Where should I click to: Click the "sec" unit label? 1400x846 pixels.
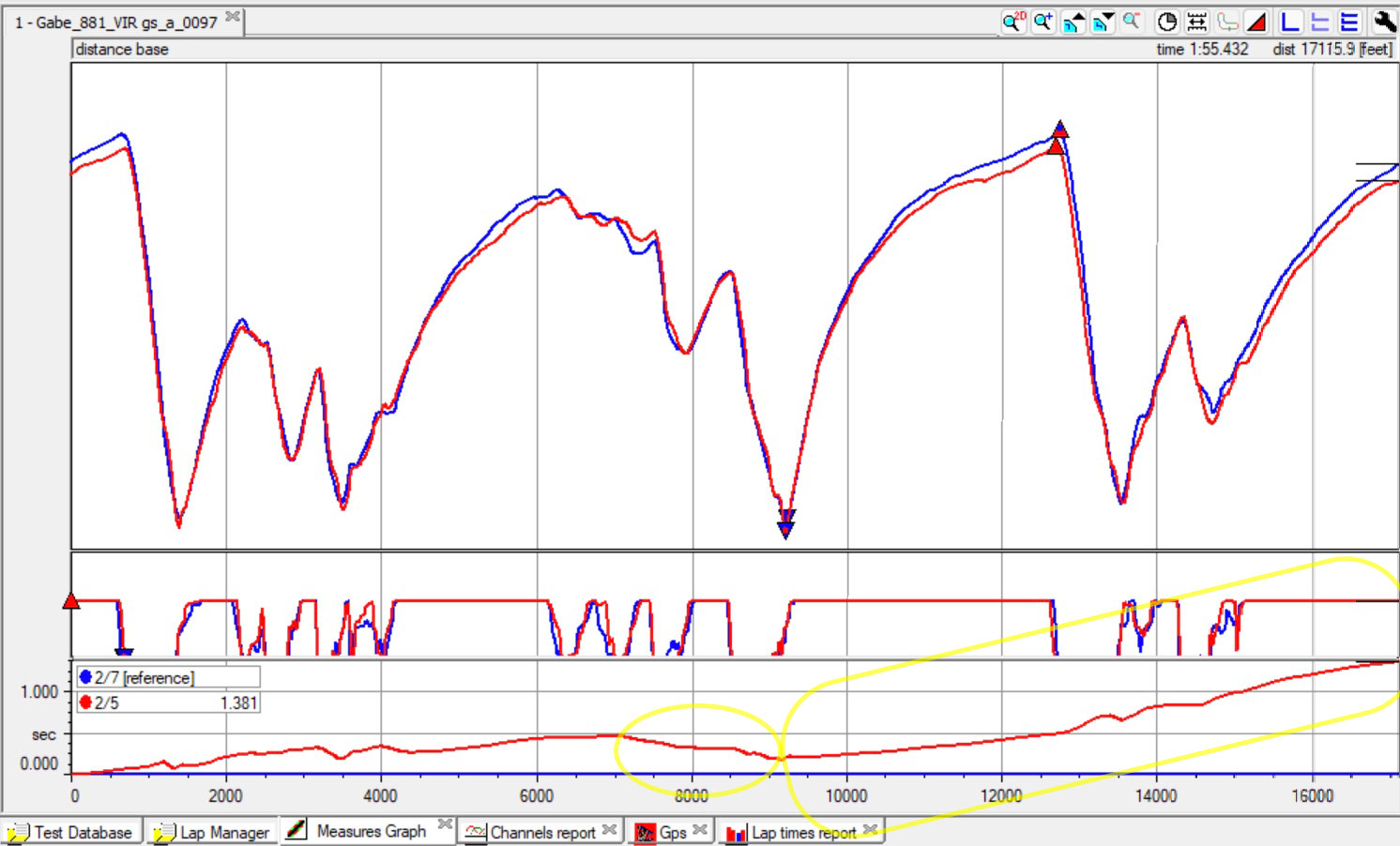(x=44, y=734)
